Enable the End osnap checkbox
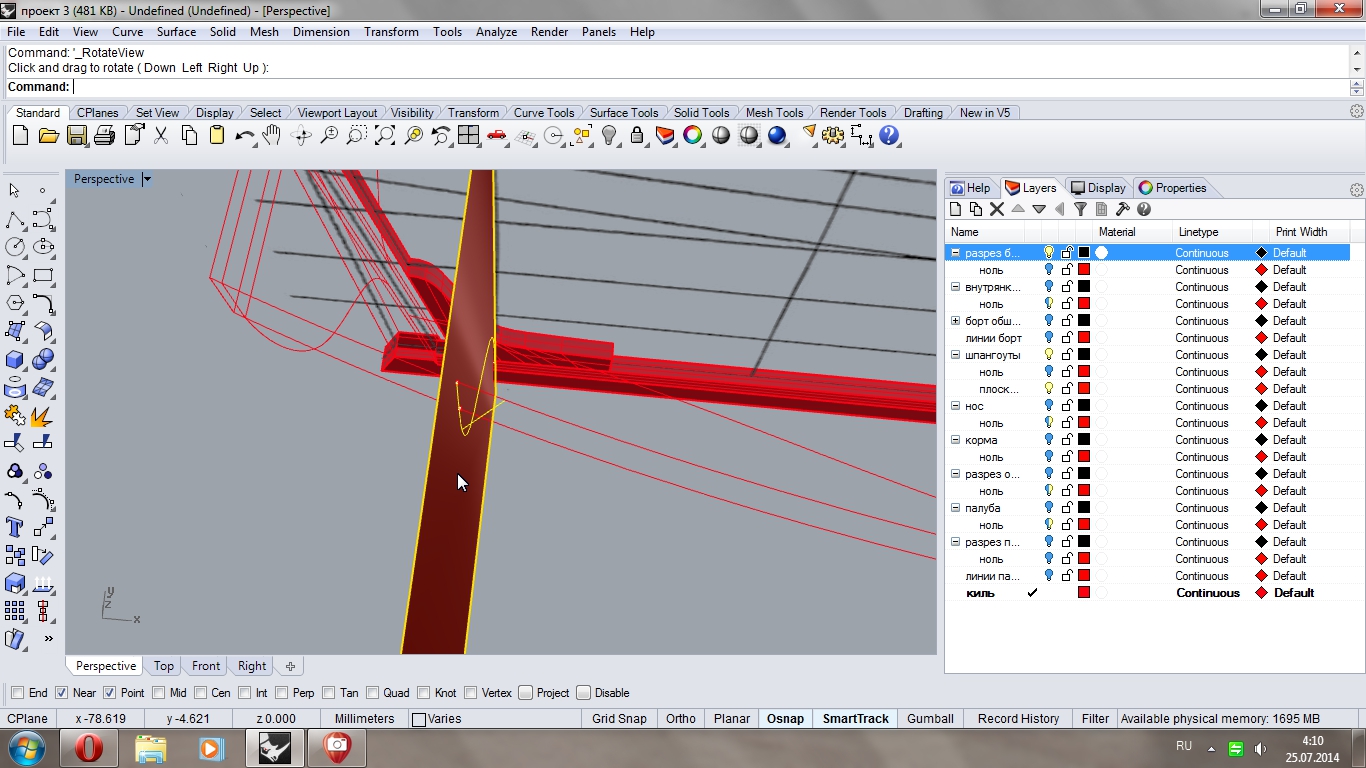Image resolution: width=1366 pixels, height=768 pixels. tap(17, 693)
